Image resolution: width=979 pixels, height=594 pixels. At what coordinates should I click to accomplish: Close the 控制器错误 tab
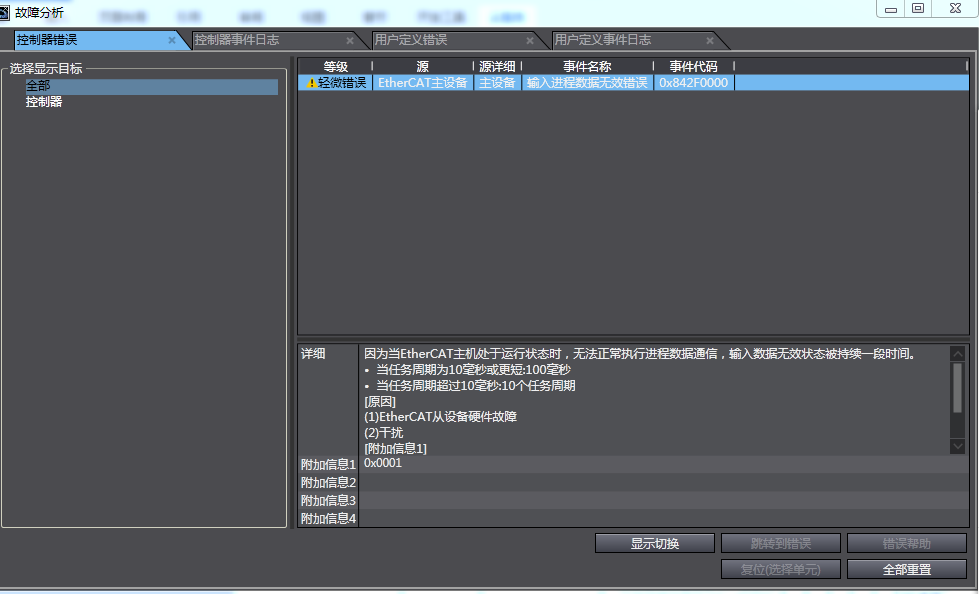(172, 41)
